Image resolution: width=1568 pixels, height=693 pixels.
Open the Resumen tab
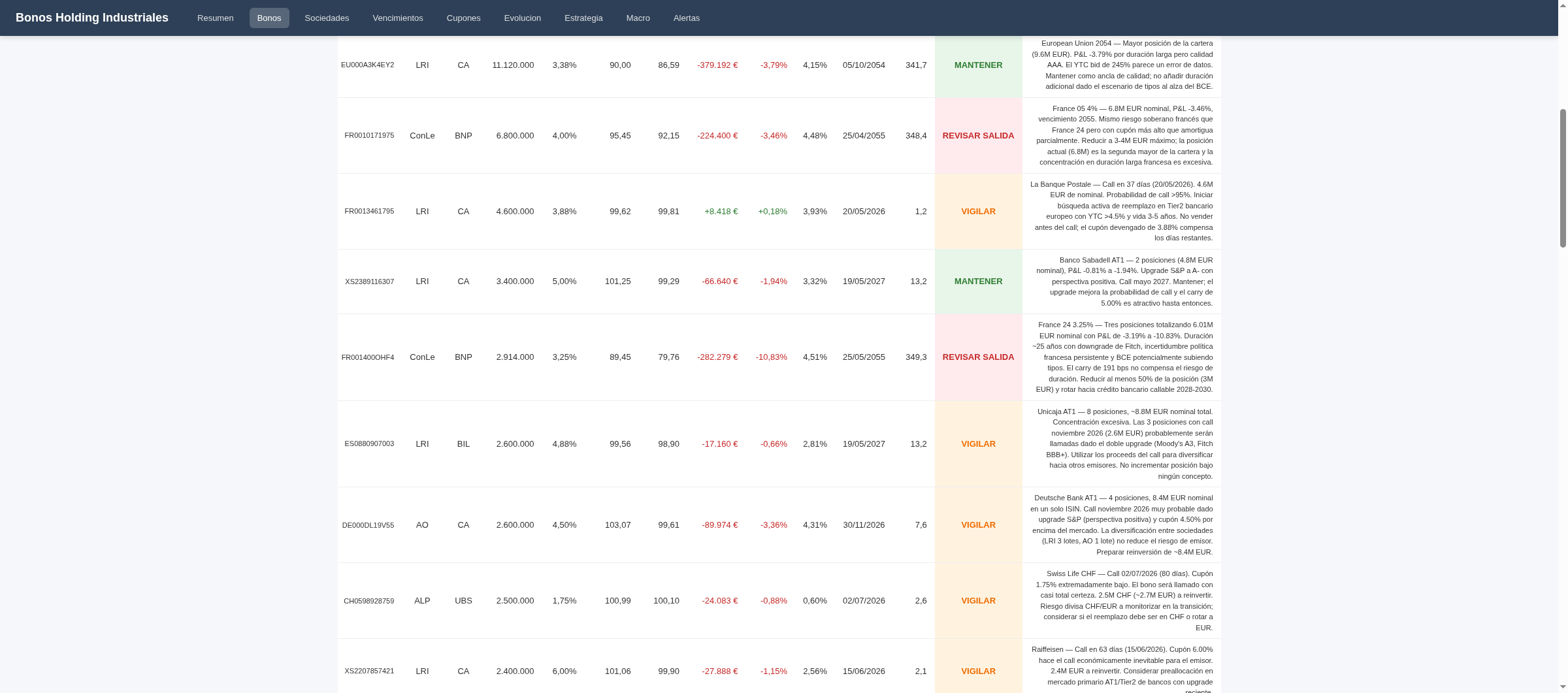[x=215, y=18]
